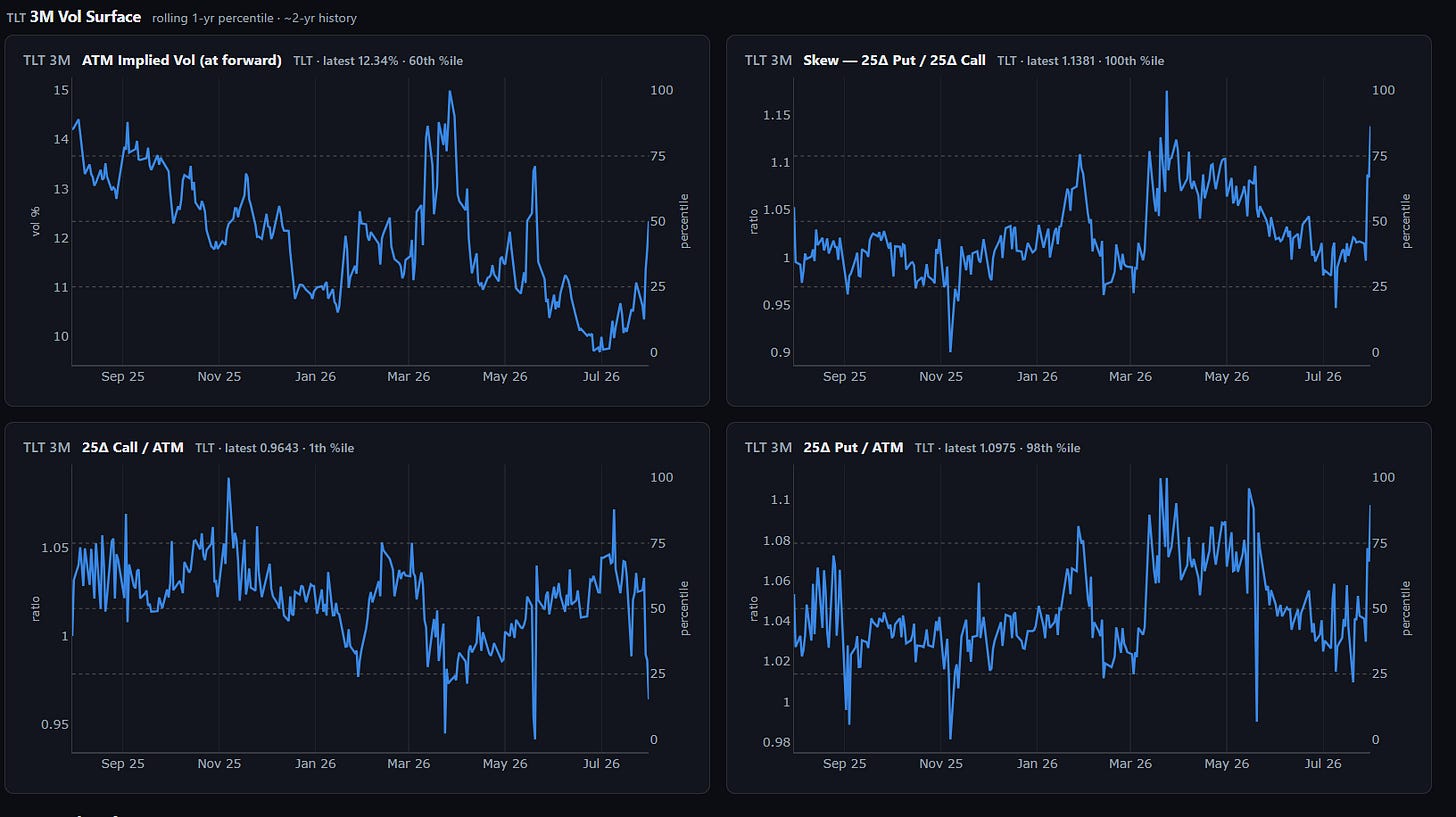
Task: Click "Jan 26" on the 25Δ Call / ATM chart
Action: 315,764
